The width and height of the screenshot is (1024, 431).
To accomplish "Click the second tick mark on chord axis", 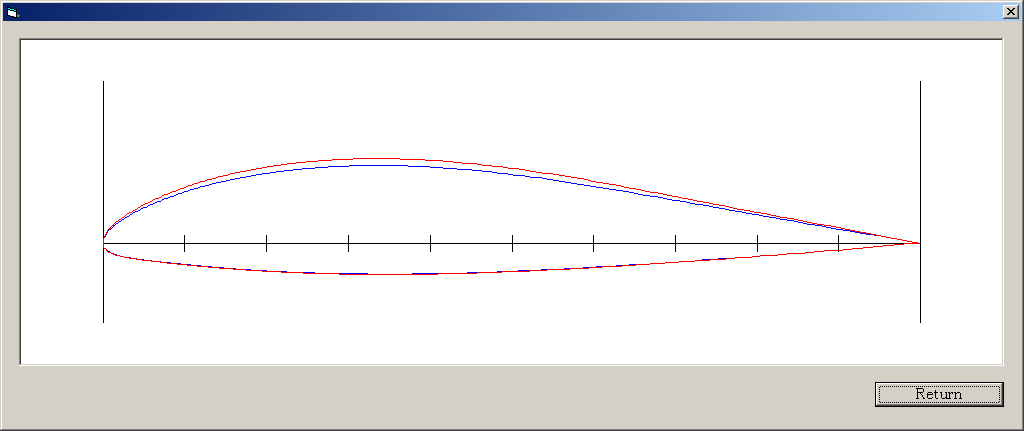I will coord(267,242).
